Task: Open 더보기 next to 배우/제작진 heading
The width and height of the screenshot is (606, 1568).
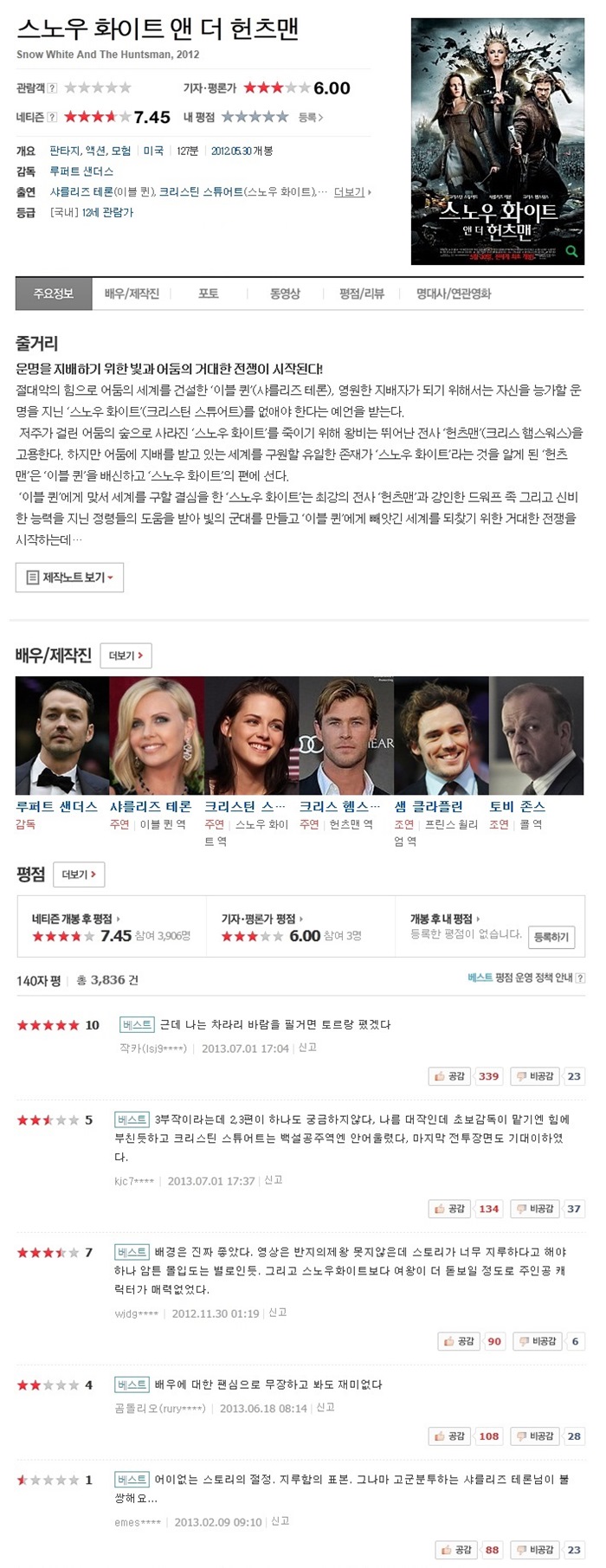Action: coord(126,655)
